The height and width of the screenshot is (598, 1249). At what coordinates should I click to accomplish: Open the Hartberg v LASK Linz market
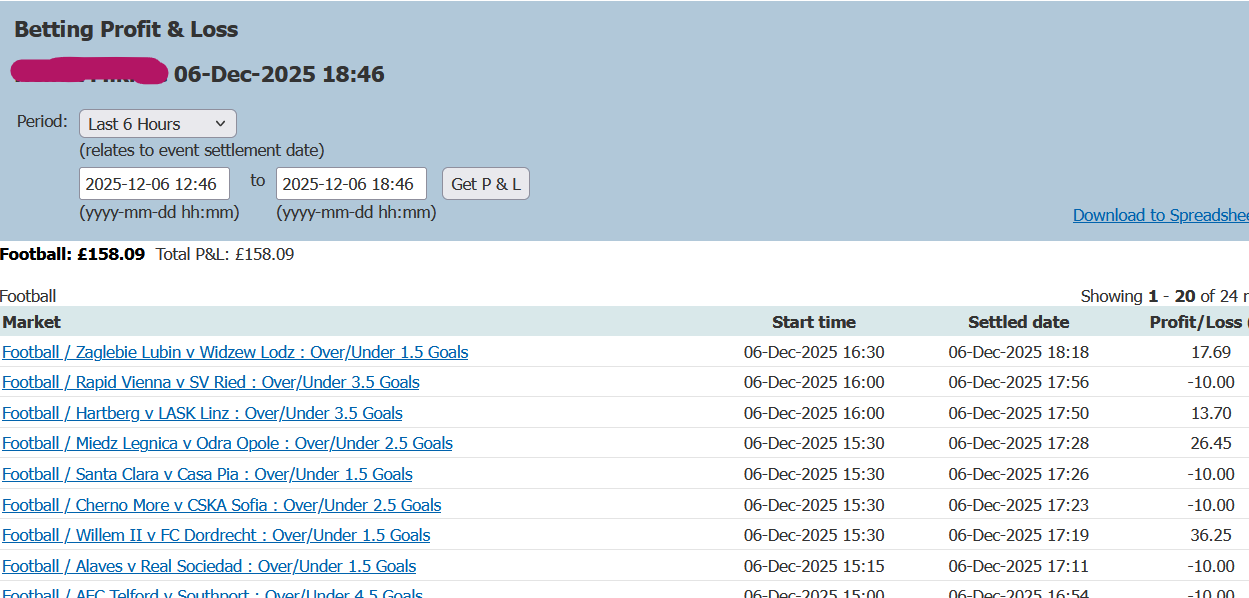201,412
